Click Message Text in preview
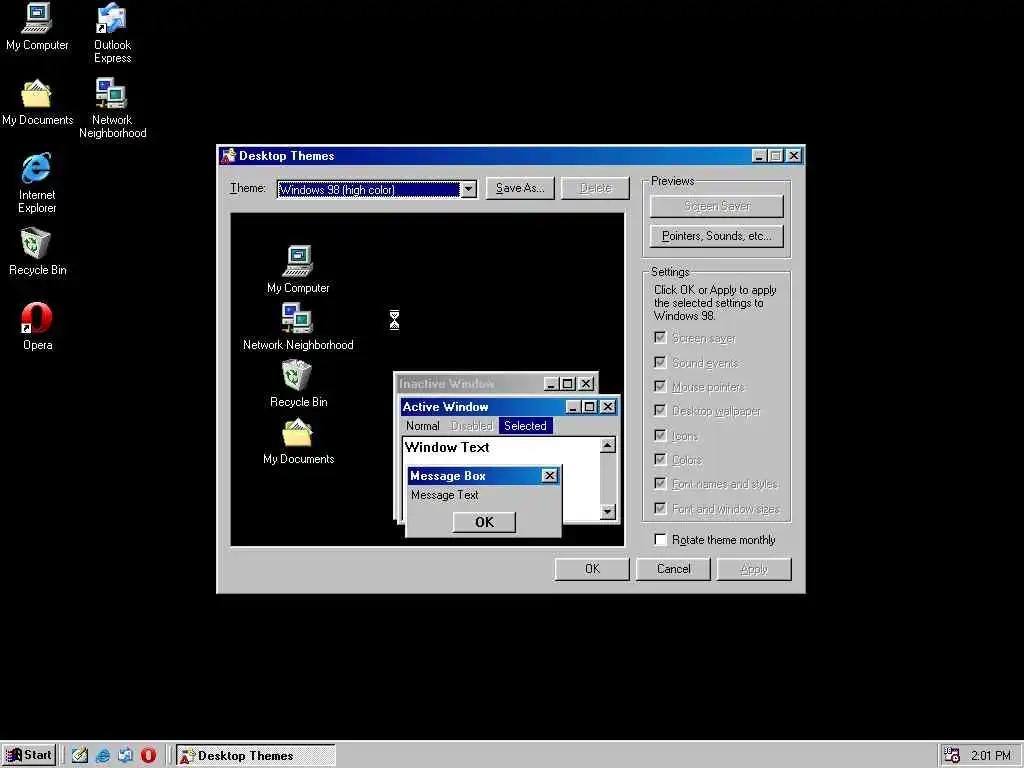 point(445,495)
